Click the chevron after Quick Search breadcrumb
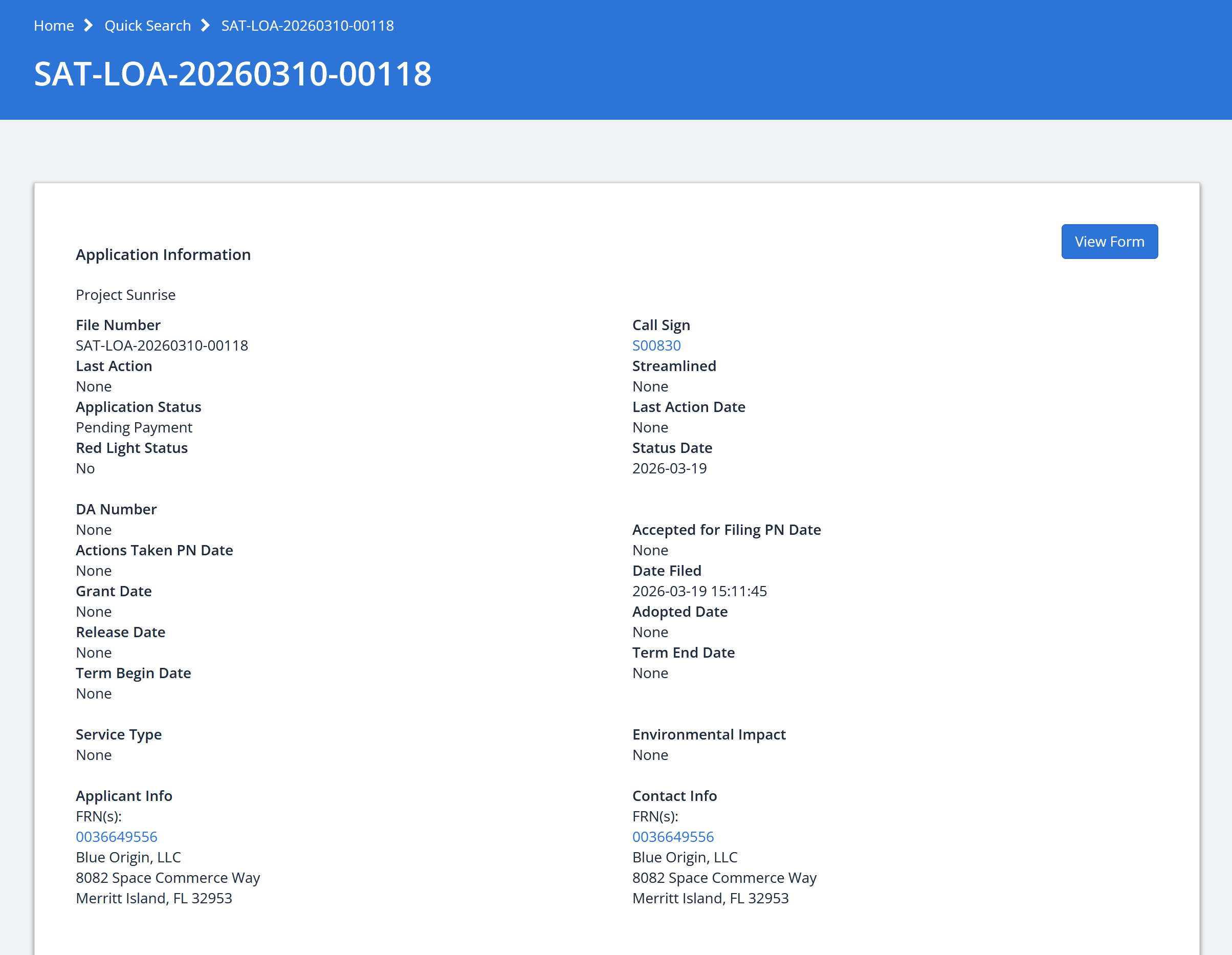The height and width of the screenshot is (955, 1232). click(x=205, y=26)
